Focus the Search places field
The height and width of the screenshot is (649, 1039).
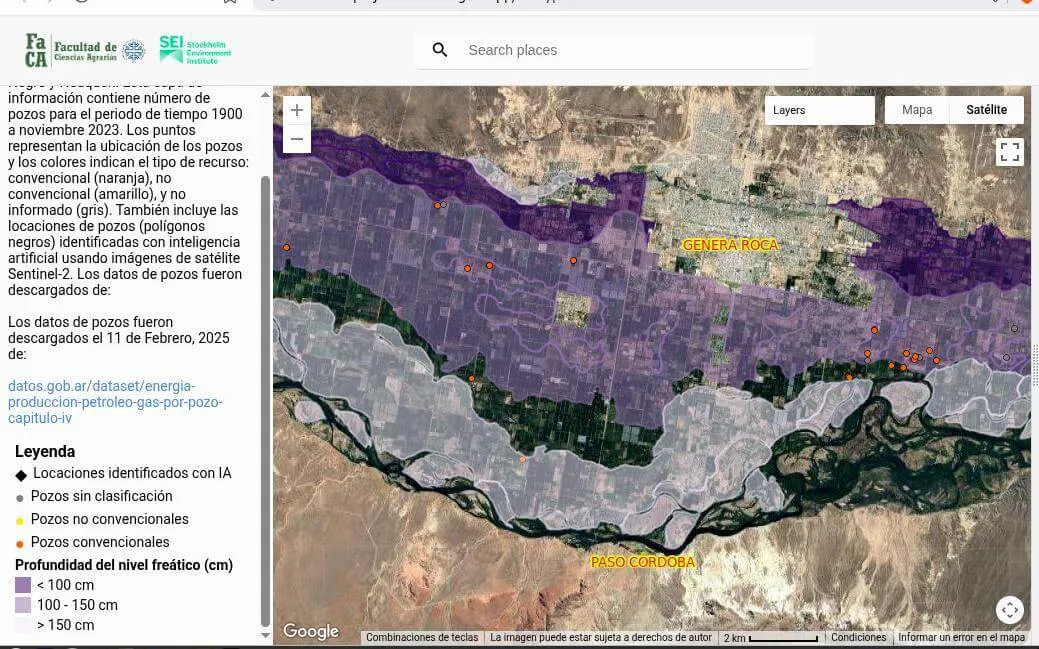coord(630,50)
